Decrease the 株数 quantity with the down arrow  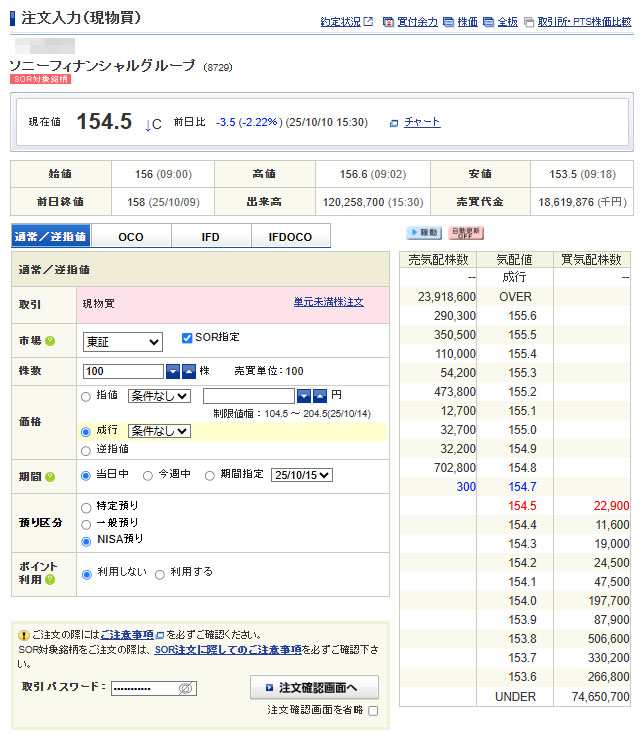pos(173,371)
